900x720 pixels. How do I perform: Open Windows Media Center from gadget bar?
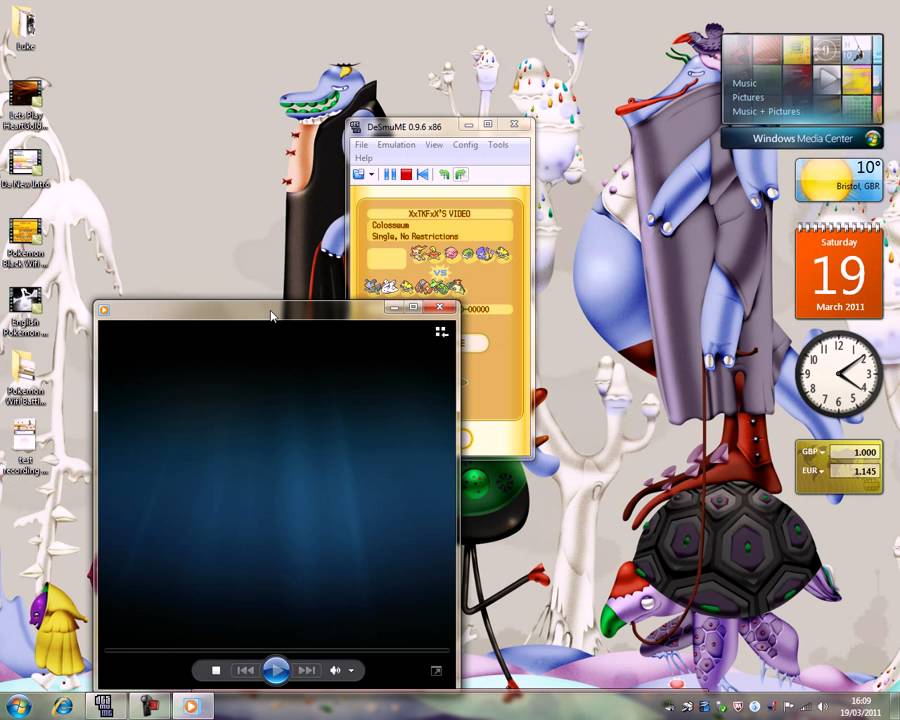[802, 138]
